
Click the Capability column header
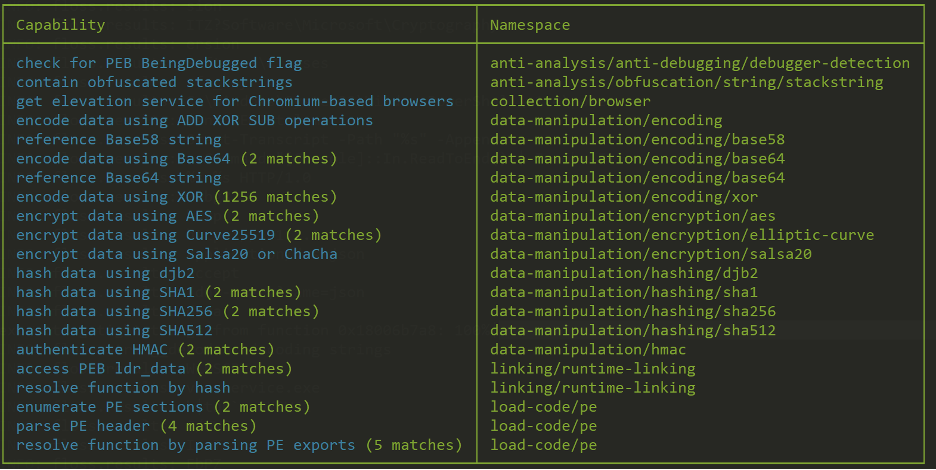point(60,25)
